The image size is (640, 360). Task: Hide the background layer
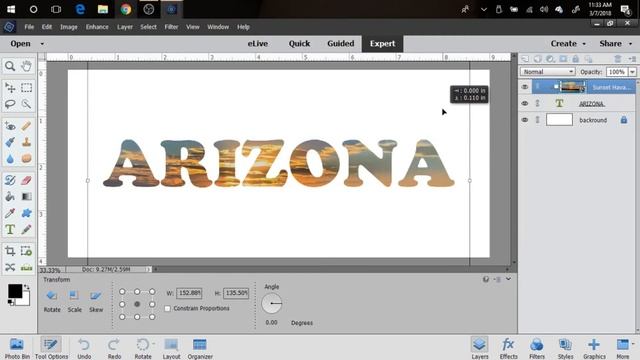pyautogui.click(x=525, y=120)
